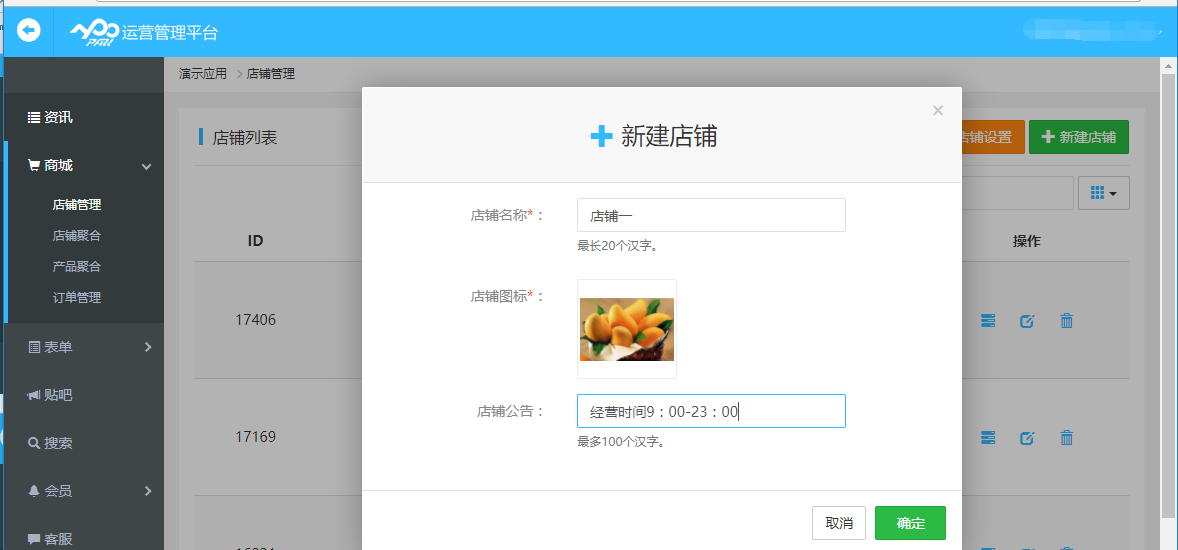Screen dimensions: 1178x550
Task: Delete store 17169 using trash icon
Action: pyautogui.click(x=1066, y=438)
